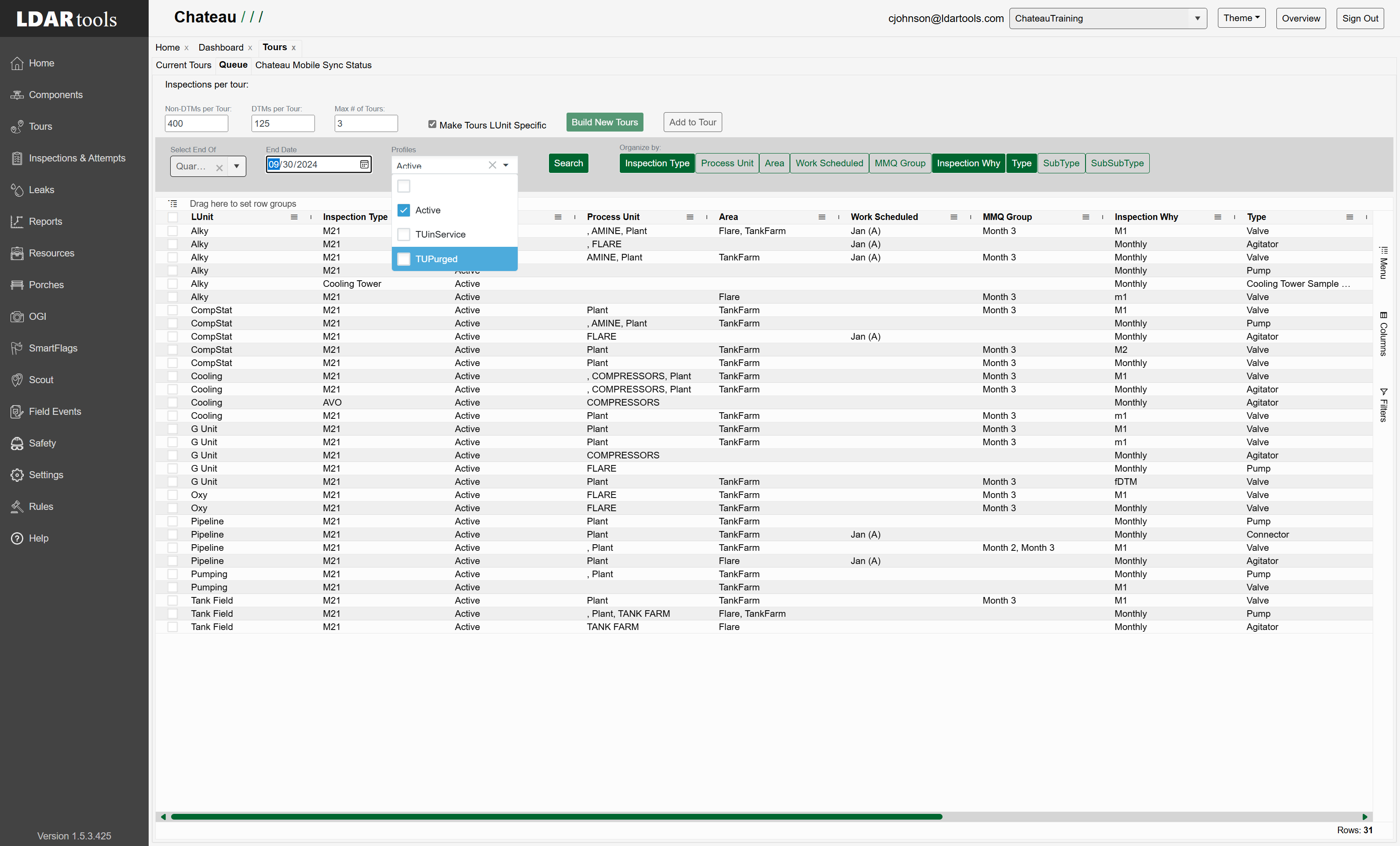Open MMQ Group column menu icon
1400x846 pixels.
[1086, 217]
